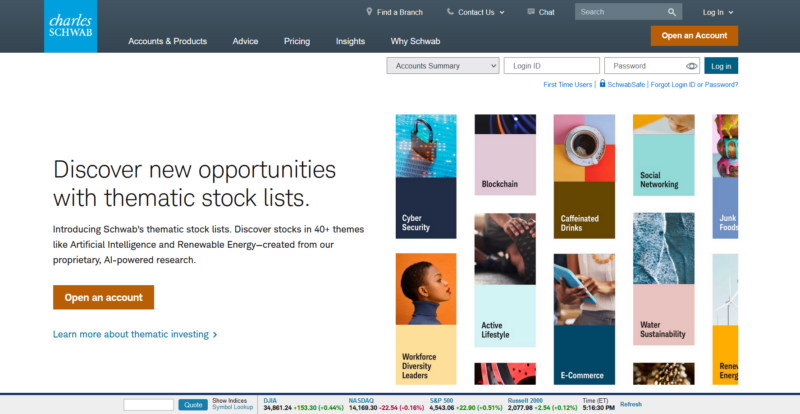
Task: Open the Water Sustainability theme card
Action: point(664,279)
